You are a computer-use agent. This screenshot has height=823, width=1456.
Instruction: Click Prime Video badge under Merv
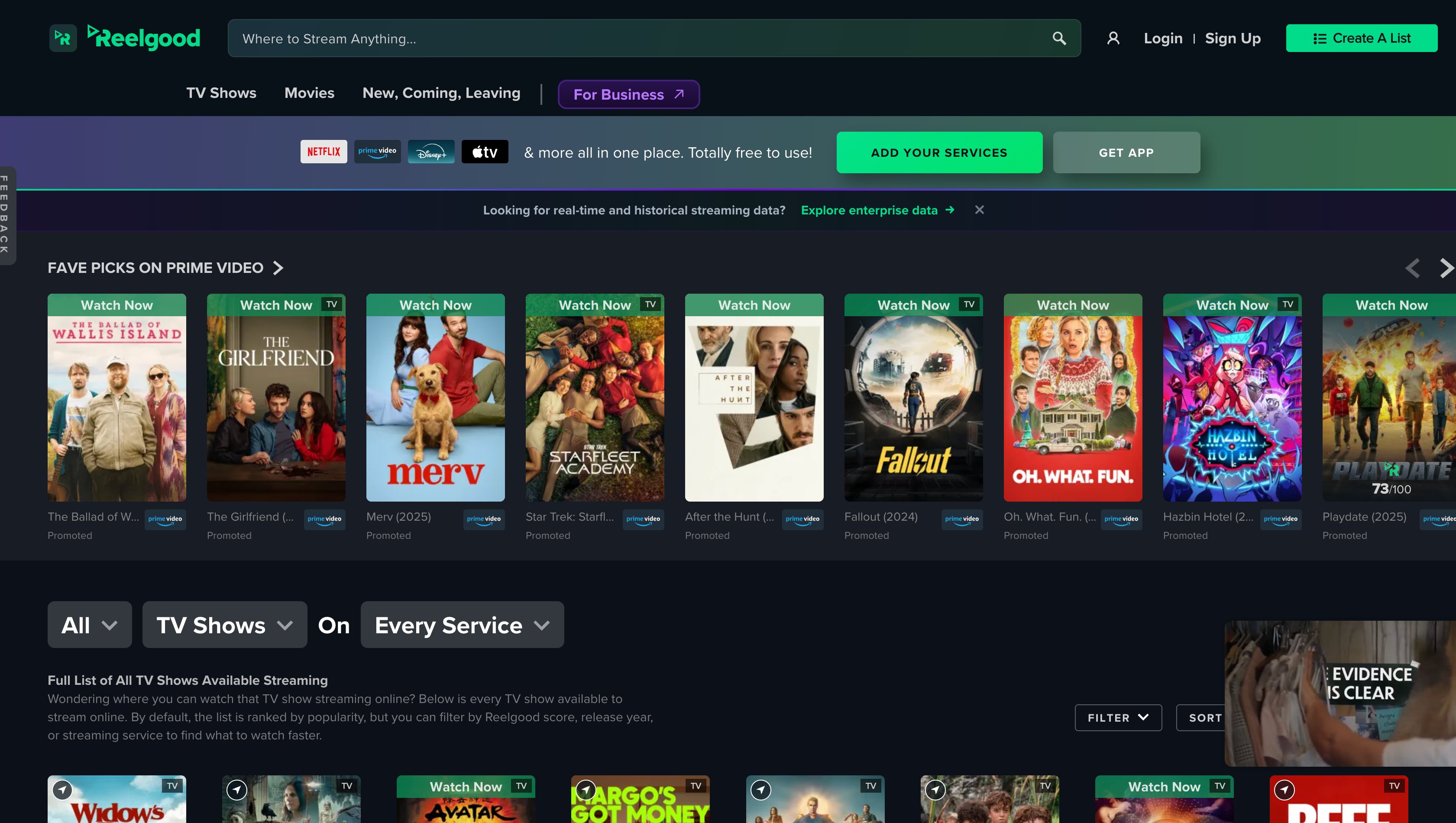[484, 519]
